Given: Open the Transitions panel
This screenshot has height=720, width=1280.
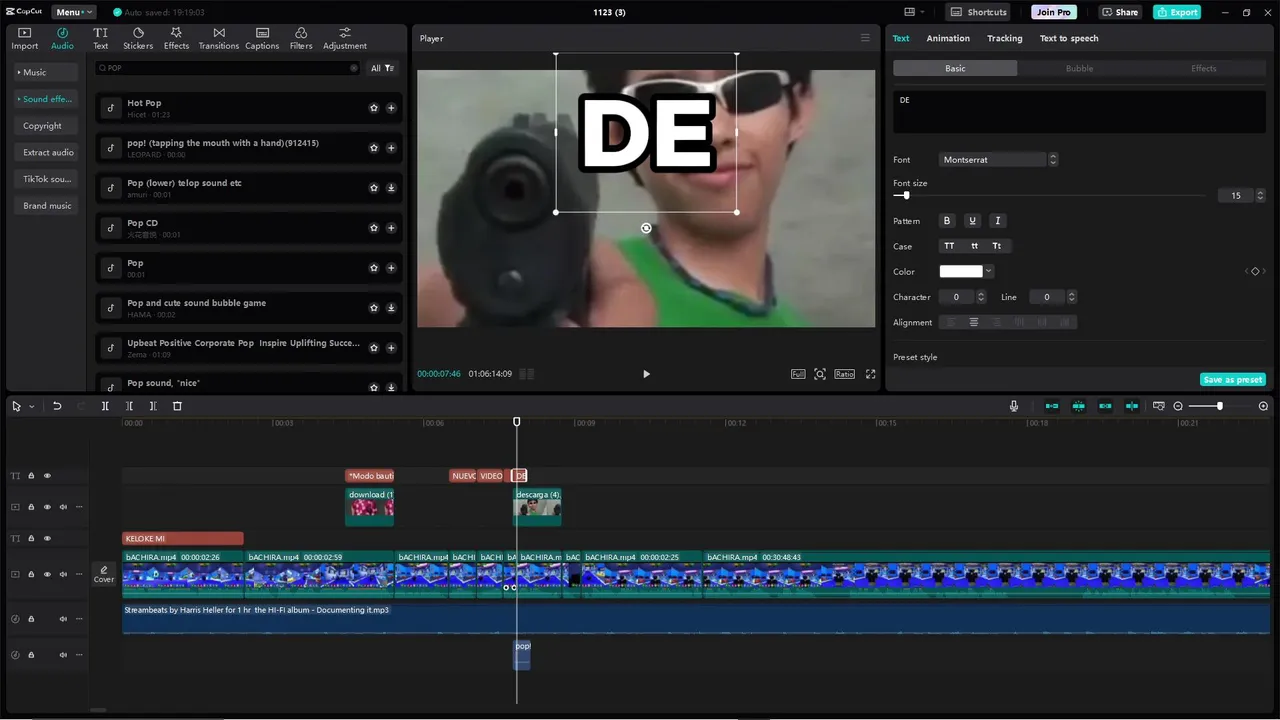Looking at the screenshot, I should (x=218, y=38).
